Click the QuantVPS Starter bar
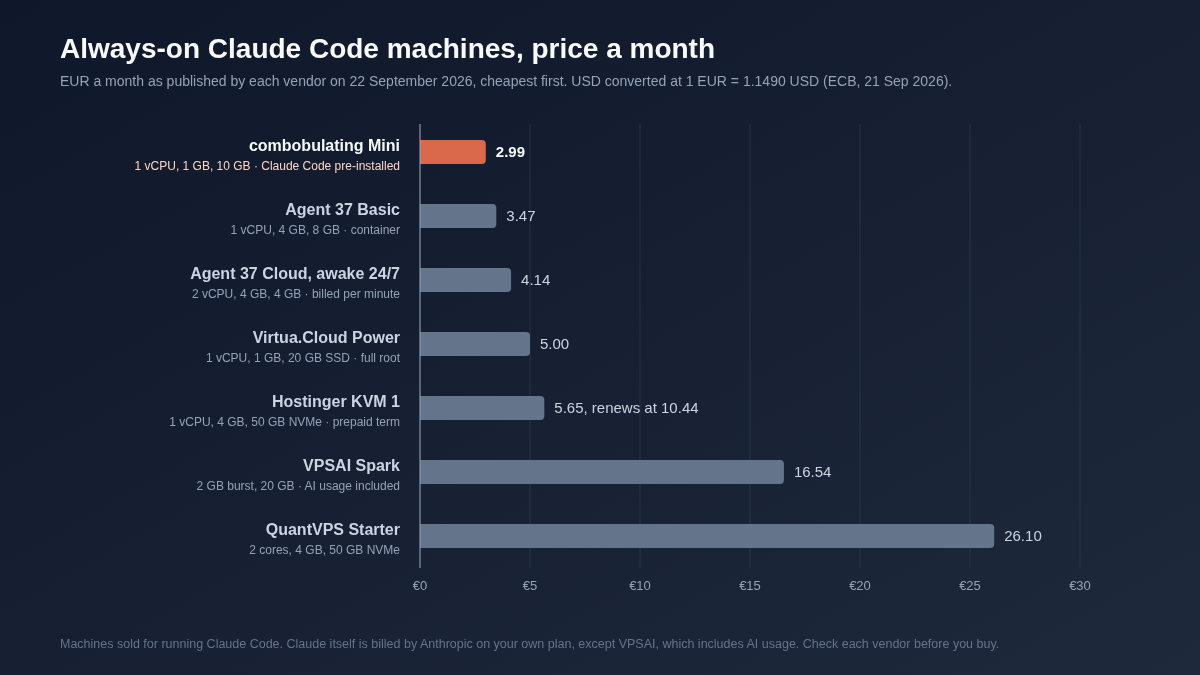1200x675 pixels. pyautogui.click(x=707, y=536)
